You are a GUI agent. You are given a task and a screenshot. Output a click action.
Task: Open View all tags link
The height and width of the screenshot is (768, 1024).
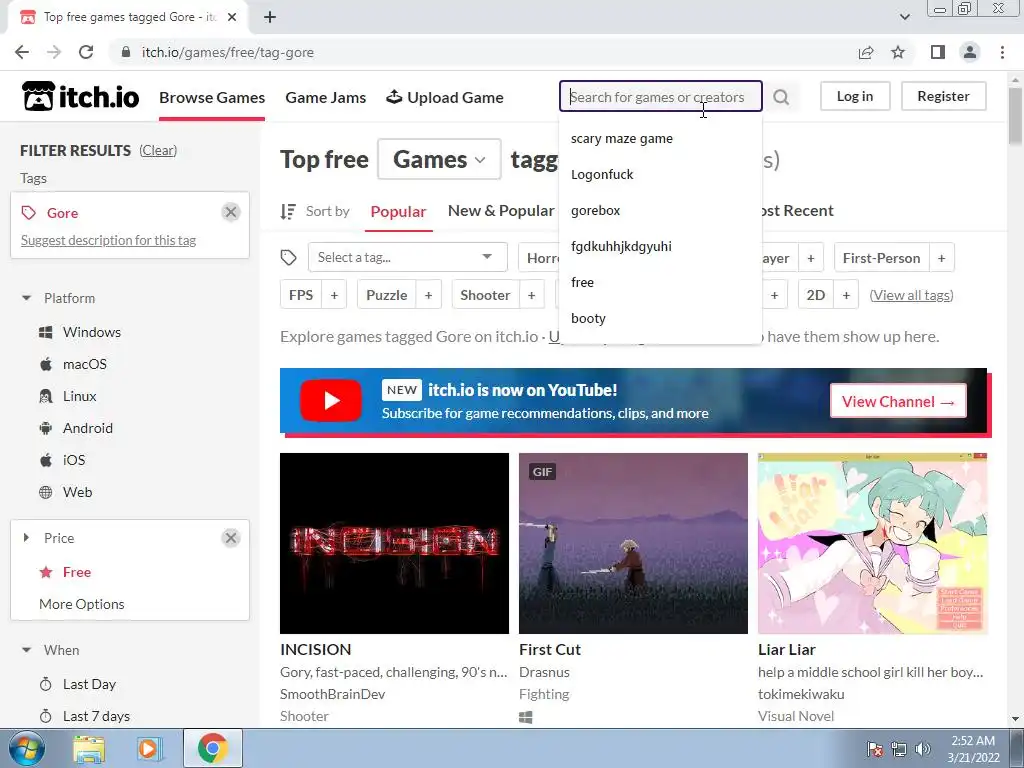coord(912,295)
